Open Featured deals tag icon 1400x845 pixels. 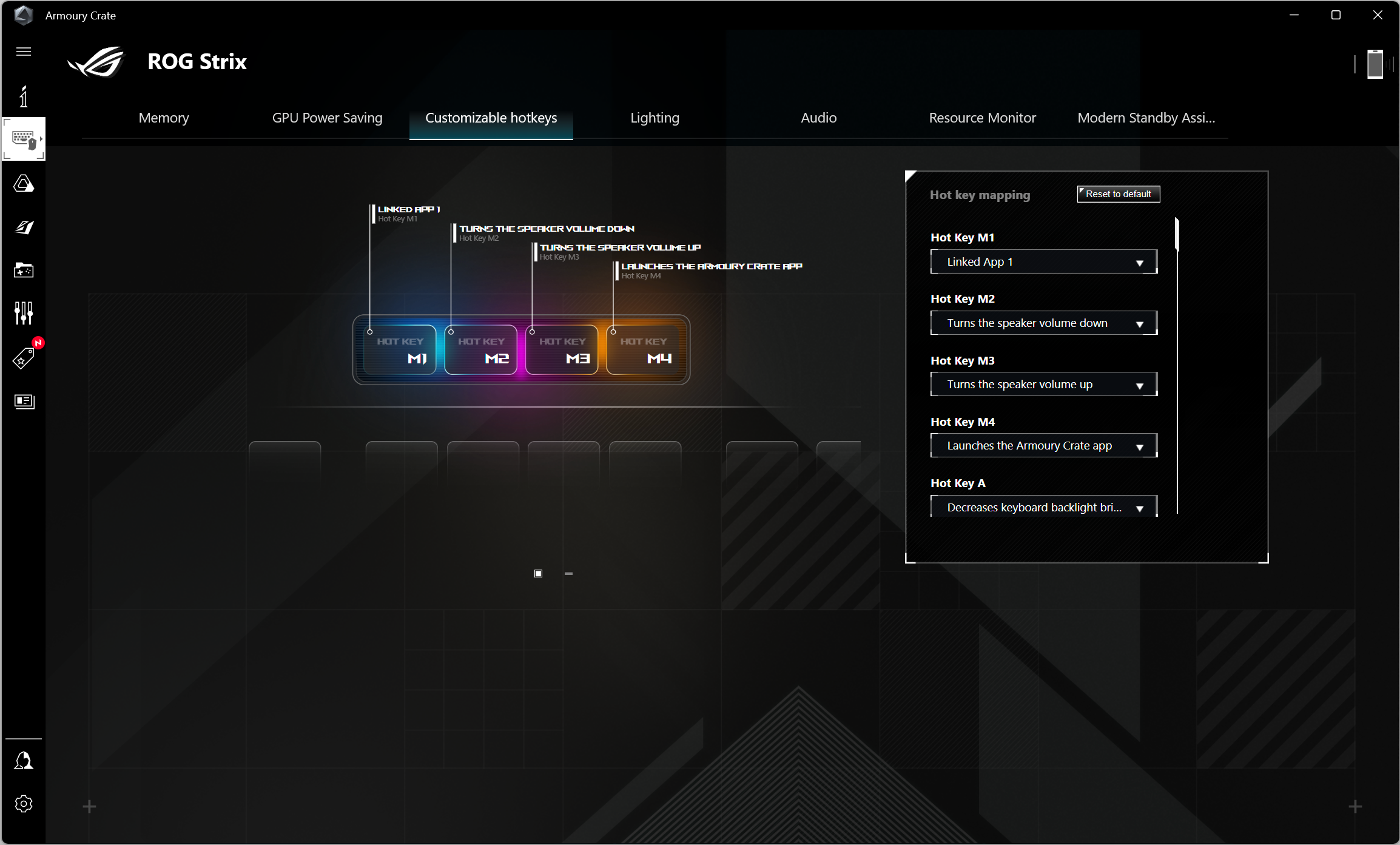tap(24, 358)
